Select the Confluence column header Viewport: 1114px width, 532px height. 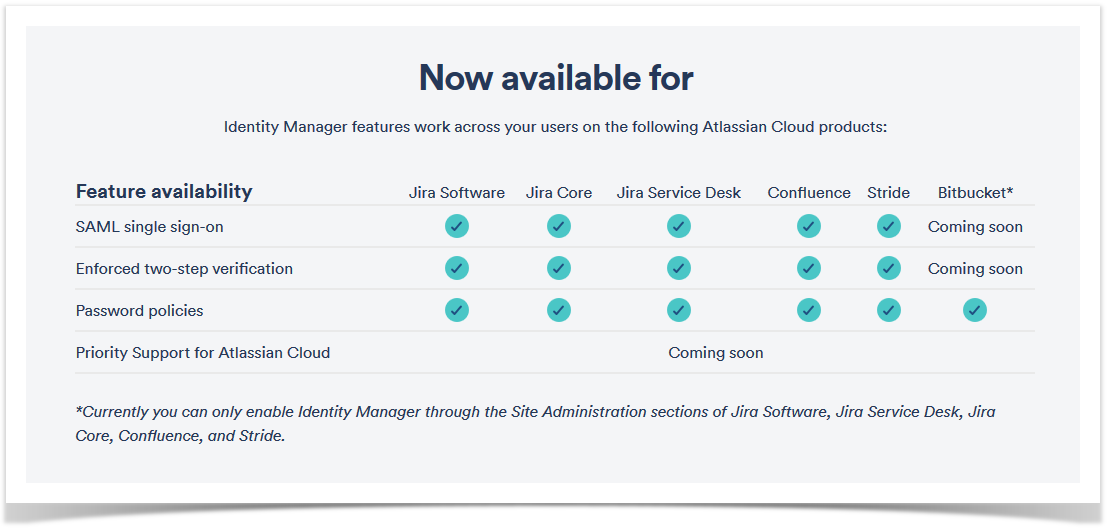pyautogui.click(x=809, y=193)
